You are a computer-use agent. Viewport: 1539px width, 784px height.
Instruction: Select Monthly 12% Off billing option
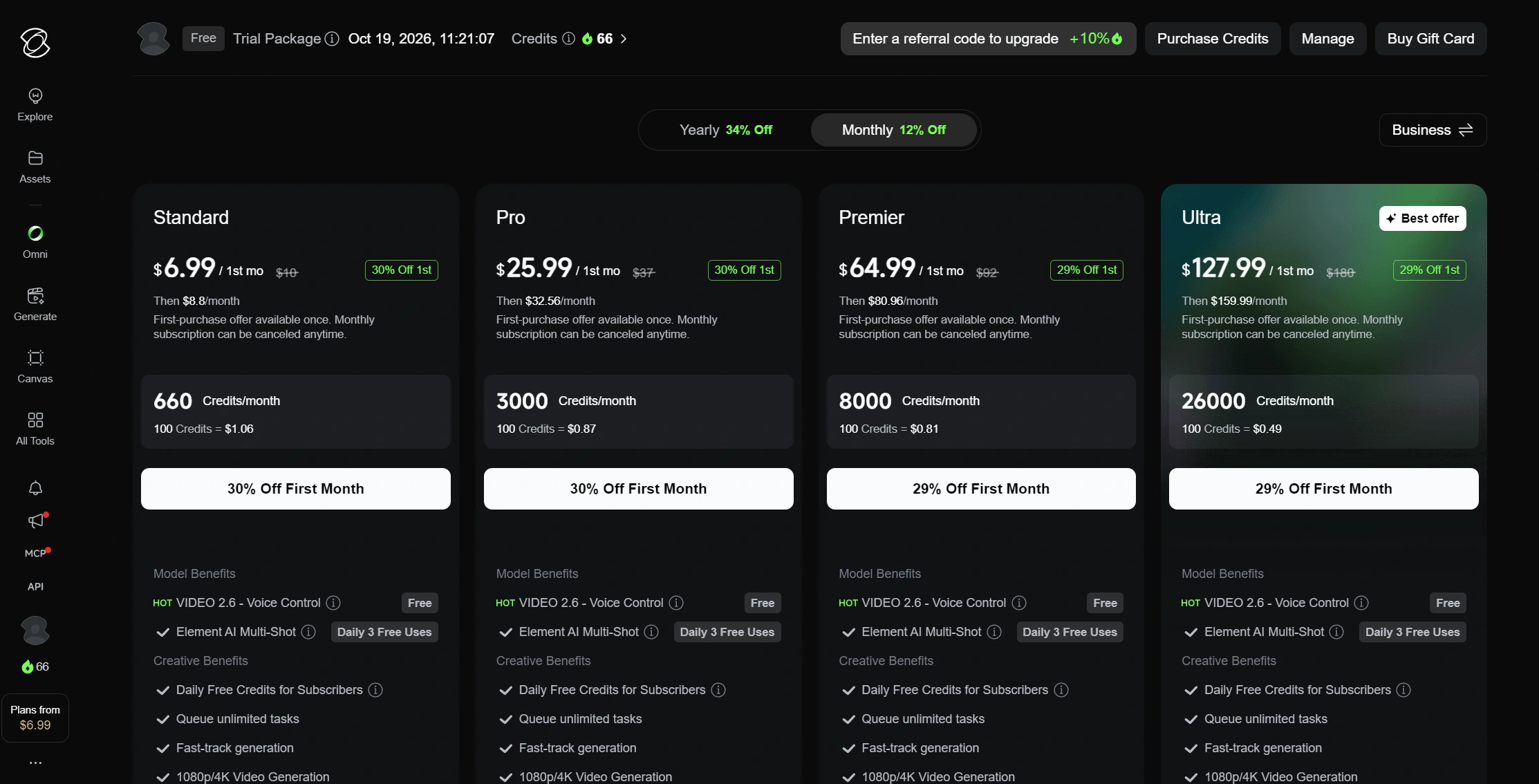[893, 130]
